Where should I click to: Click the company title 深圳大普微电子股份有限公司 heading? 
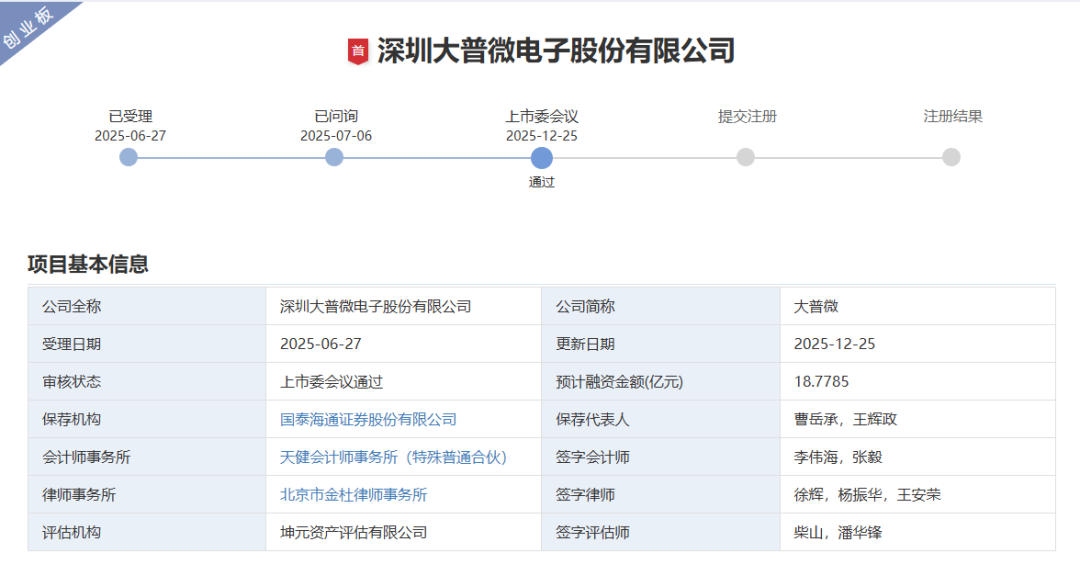coord(556,51)
